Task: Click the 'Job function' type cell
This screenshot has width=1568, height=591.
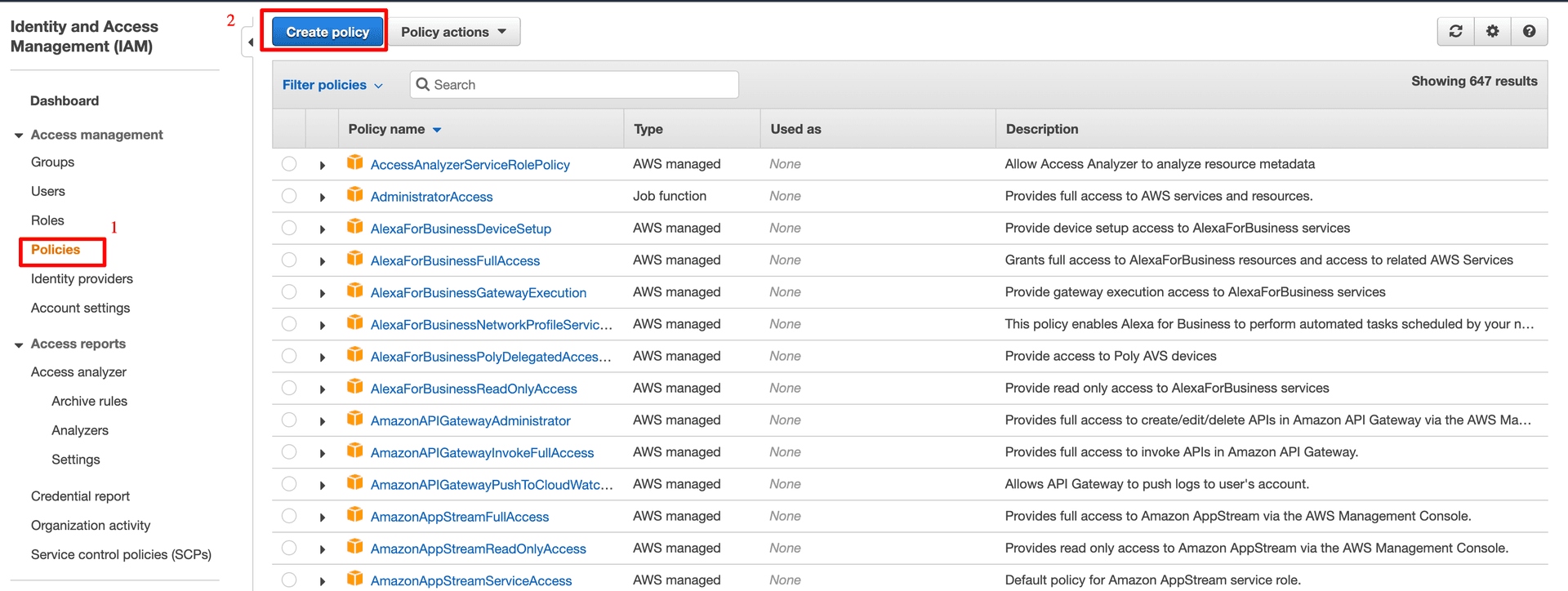Action: point(669,196)
